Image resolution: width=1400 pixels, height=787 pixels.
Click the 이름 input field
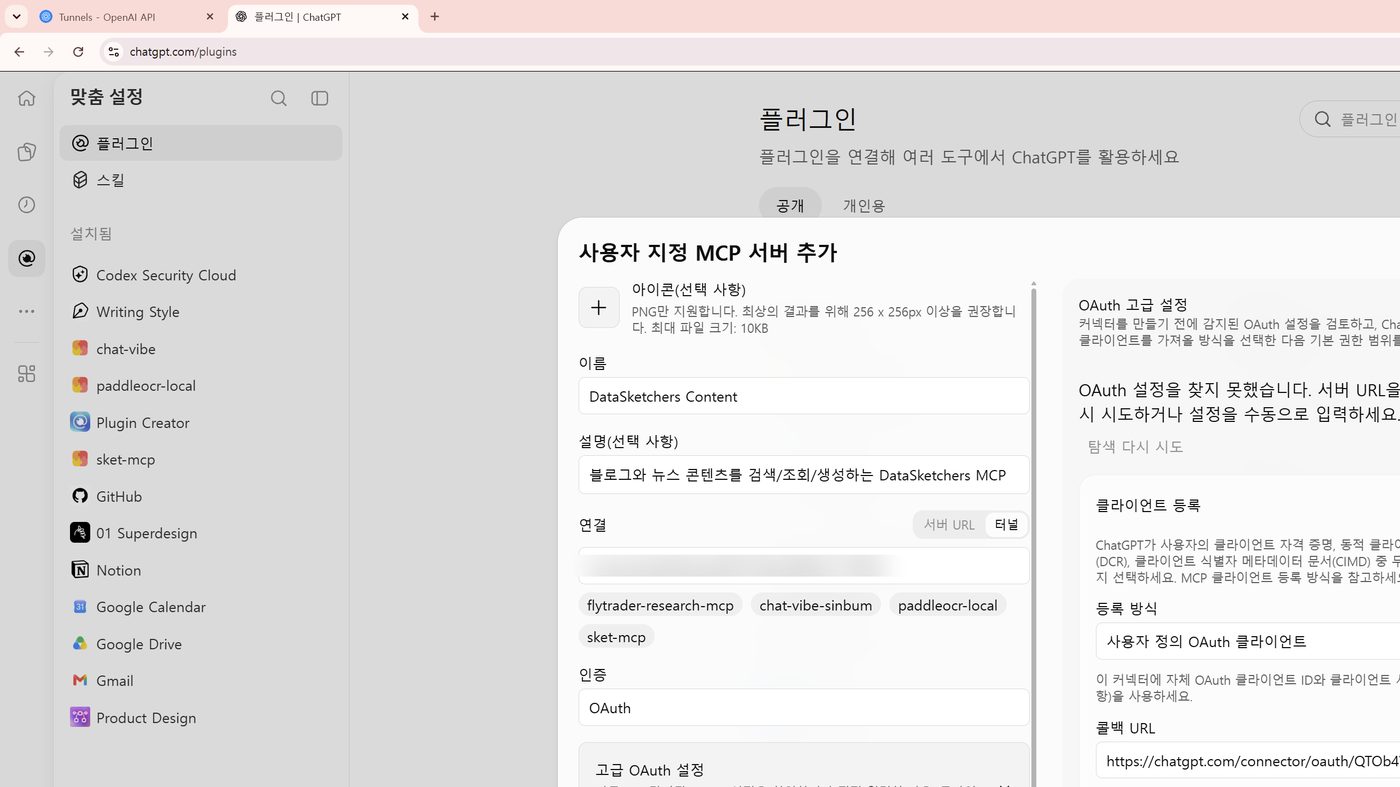pyautogui.click(x=804, y=396)
